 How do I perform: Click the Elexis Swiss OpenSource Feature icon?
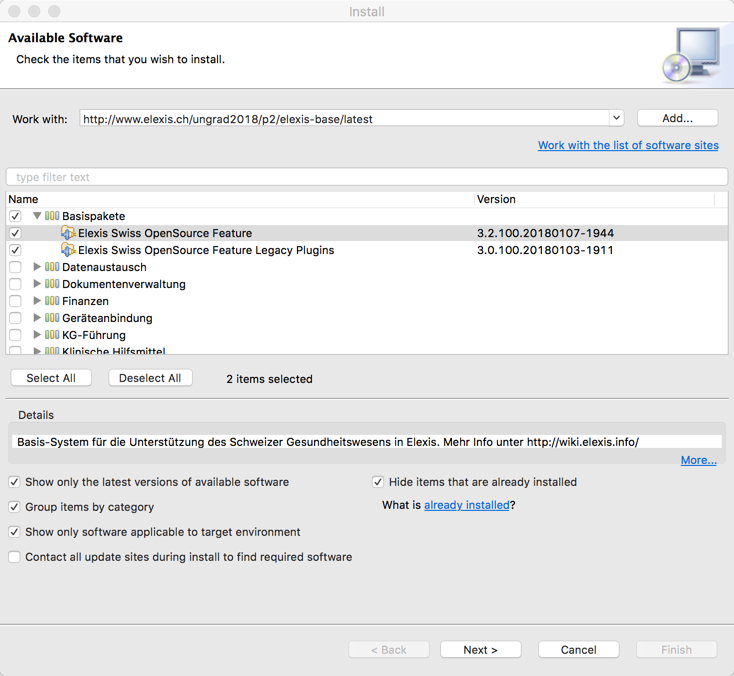pyautogui.click(x=68, y=233)
